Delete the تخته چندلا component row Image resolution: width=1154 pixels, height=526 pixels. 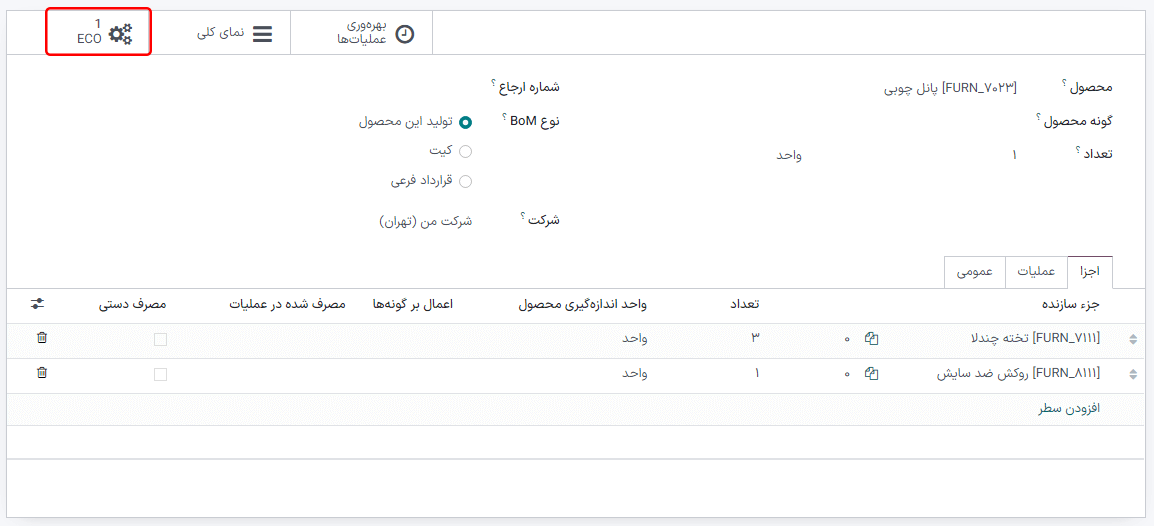pos(41,338)
